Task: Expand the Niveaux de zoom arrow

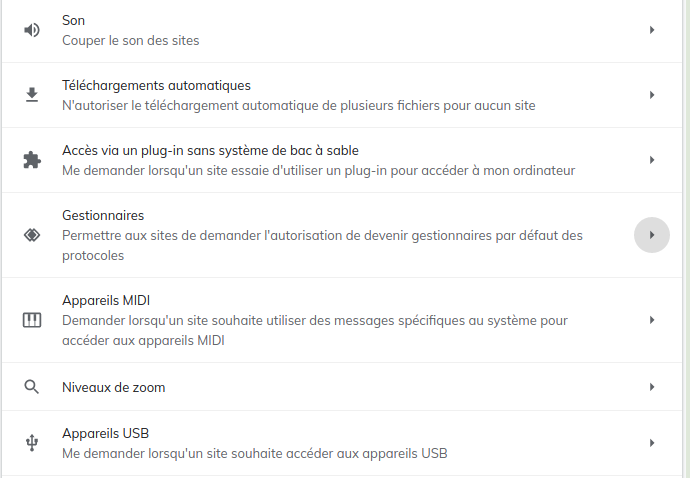Action: coord(652,387)
